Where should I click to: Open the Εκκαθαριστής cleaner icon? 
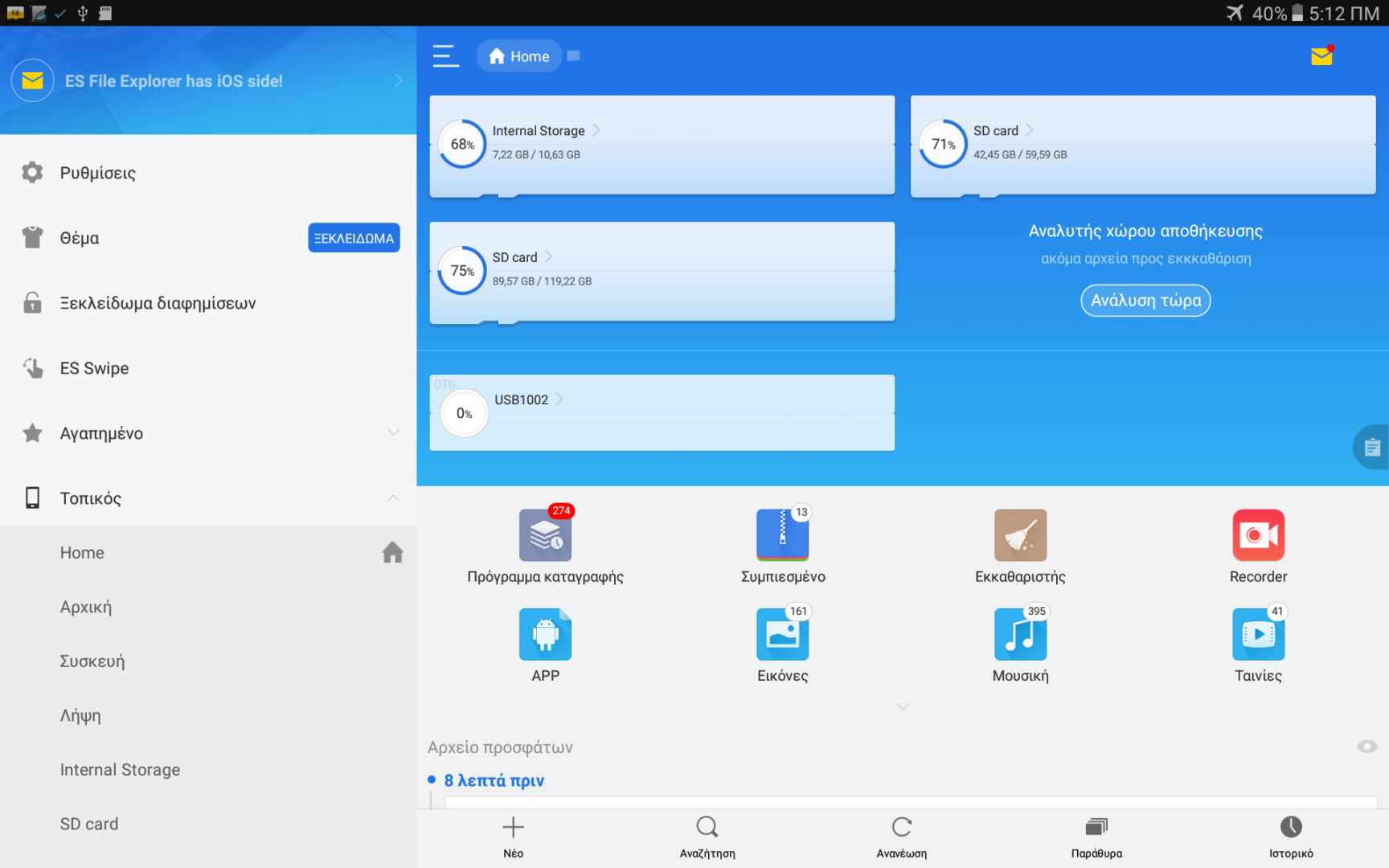[x=1020, y=535]
